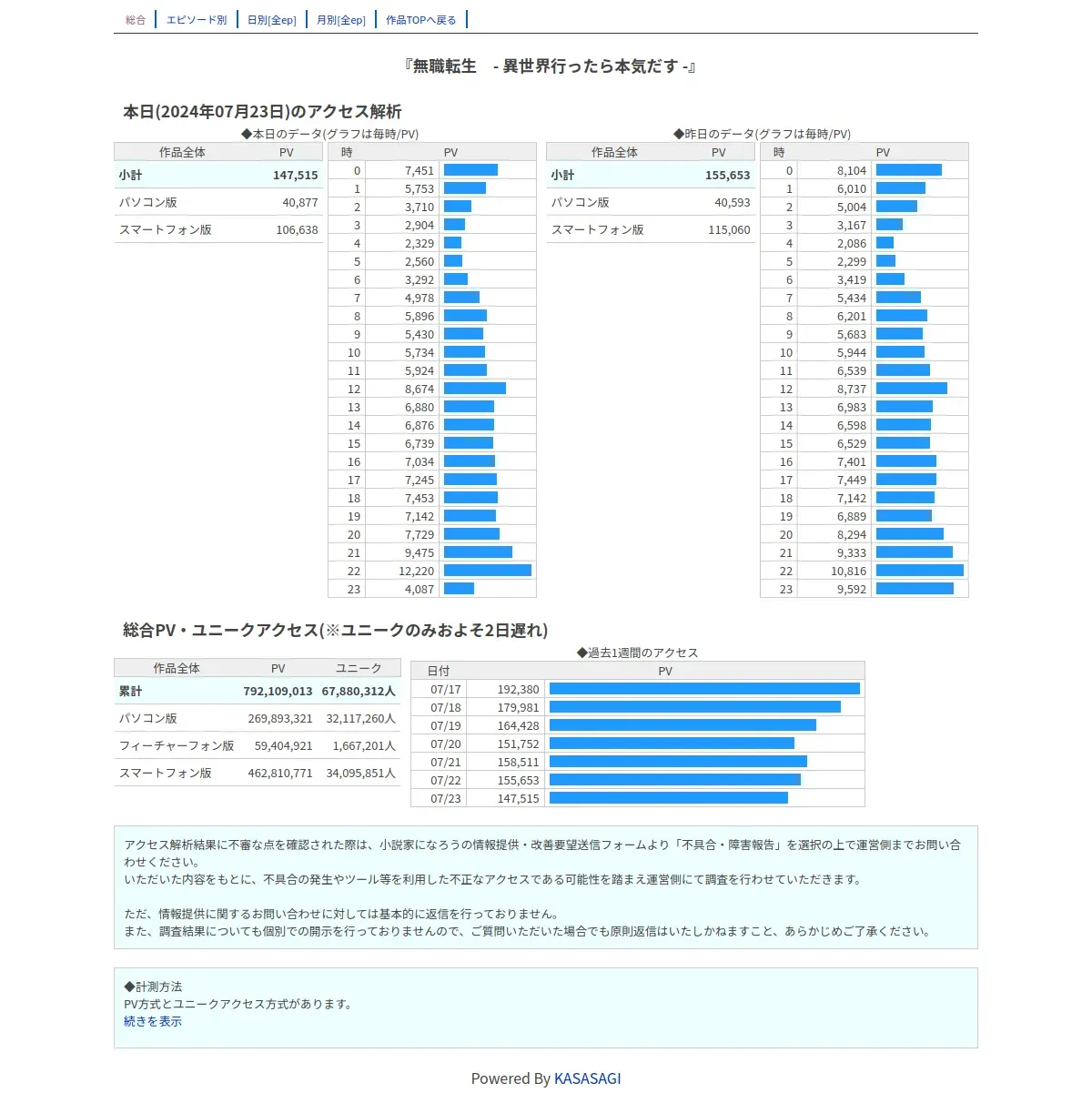Open the 総合 tab

[x=136, y=20]
